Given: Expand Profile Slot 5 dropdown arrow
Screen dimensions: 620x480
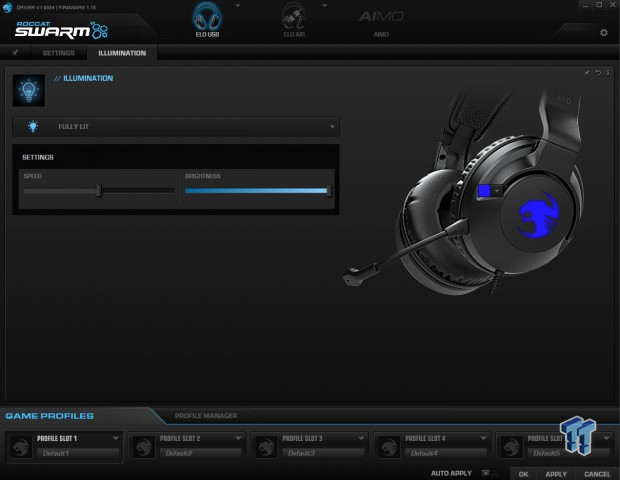Looking at the screenshot, I should (606, 438).
